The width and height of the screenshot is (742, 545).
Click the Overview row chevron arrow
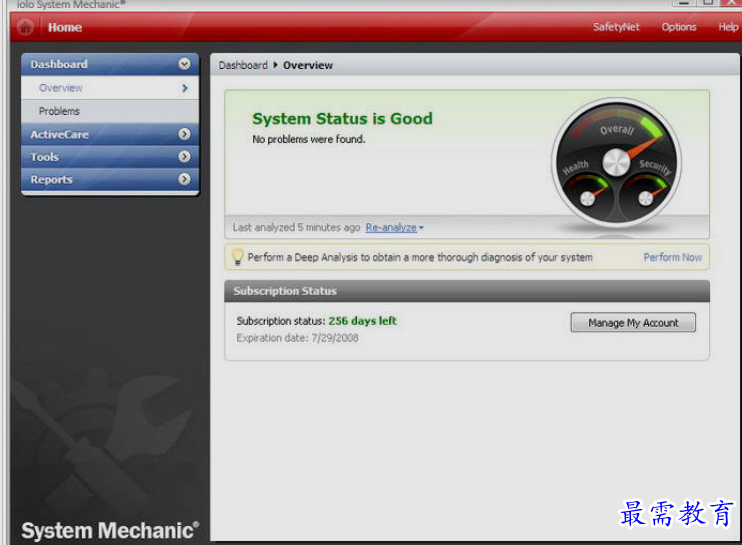pos(185,88)
